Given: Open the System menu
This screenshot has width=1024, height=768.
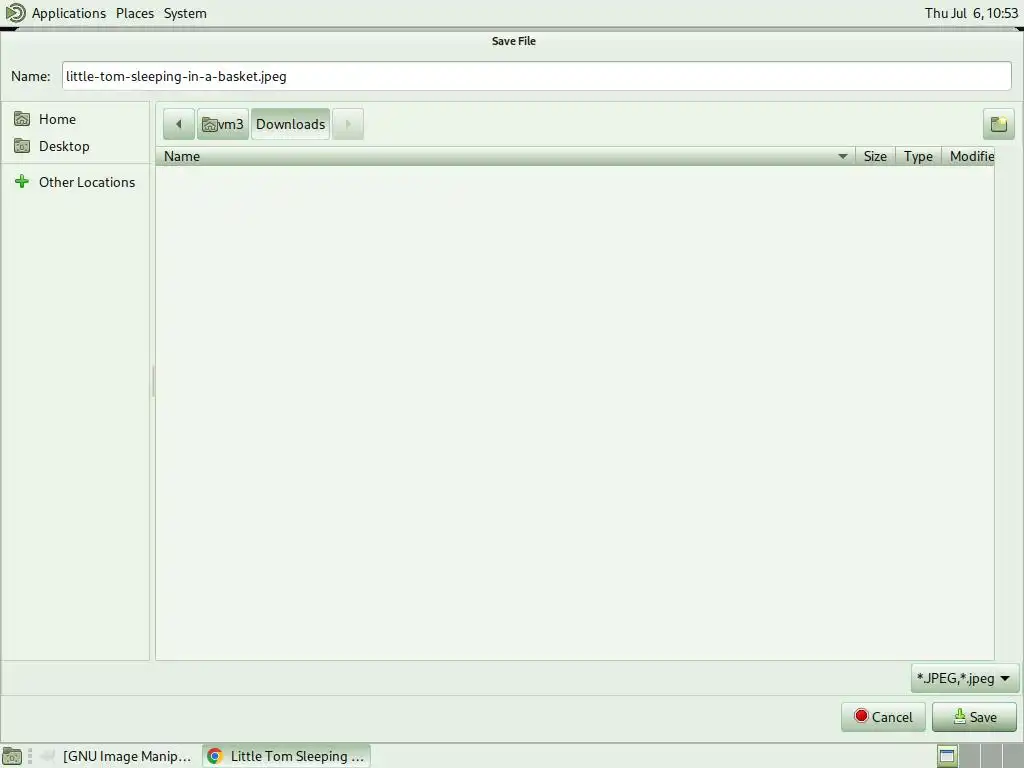Looking at the screenshot, I should pyautogui.click(x=185, y=13).
